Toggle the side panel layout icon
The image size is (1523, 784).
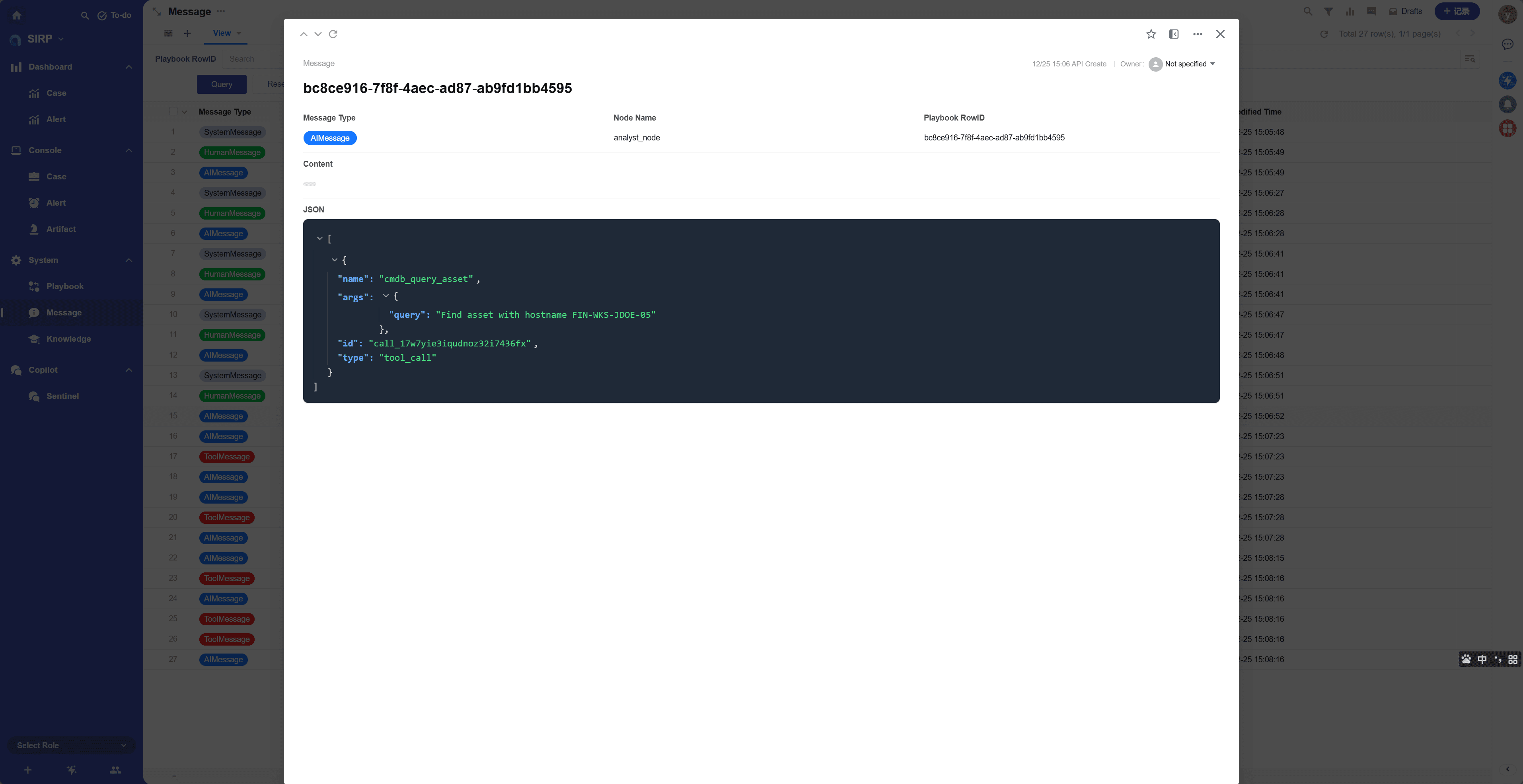[x=1174, y=34]
